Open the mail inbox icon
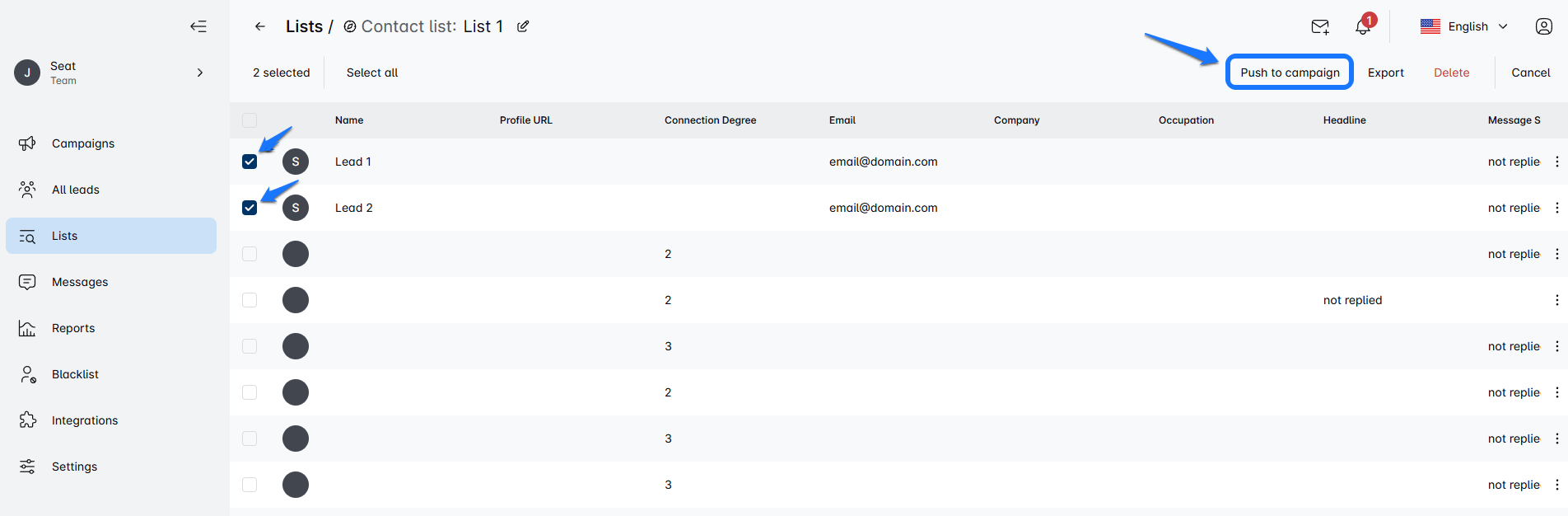 pos(1320,26)
